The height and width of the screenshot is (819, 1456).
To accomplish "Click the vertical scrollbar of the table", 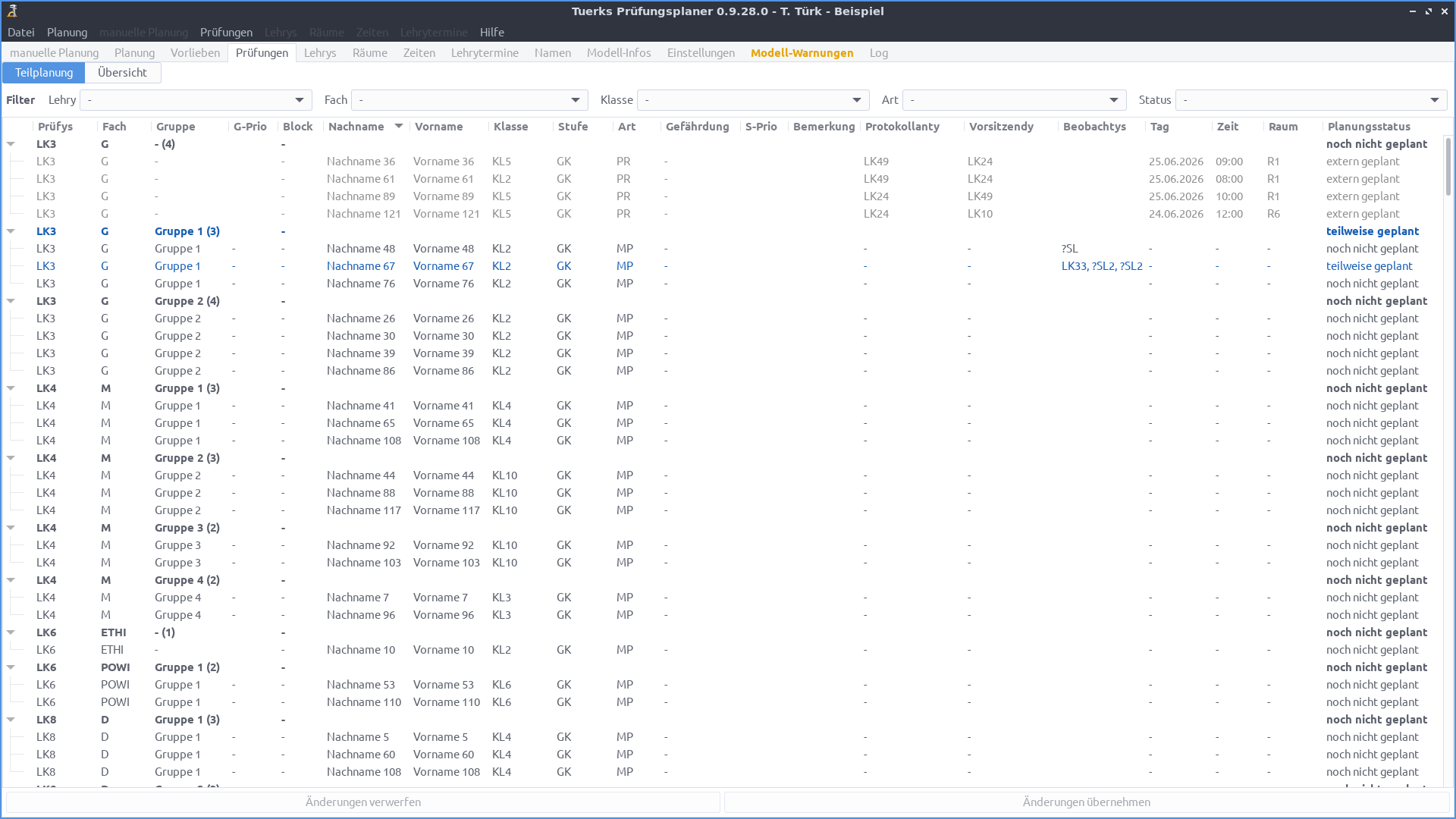I will 1448,167.
